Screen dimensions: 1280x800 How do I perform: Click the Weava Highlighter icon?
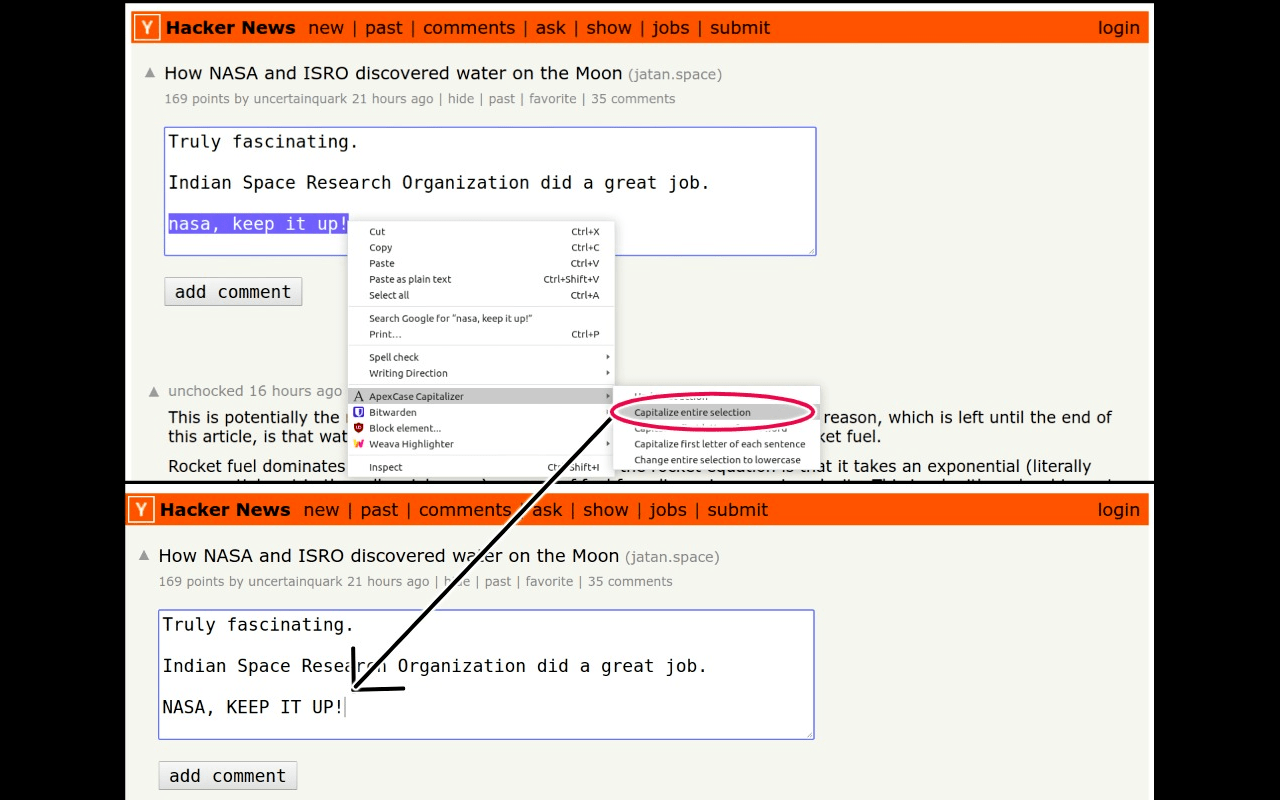coord(359,444)
